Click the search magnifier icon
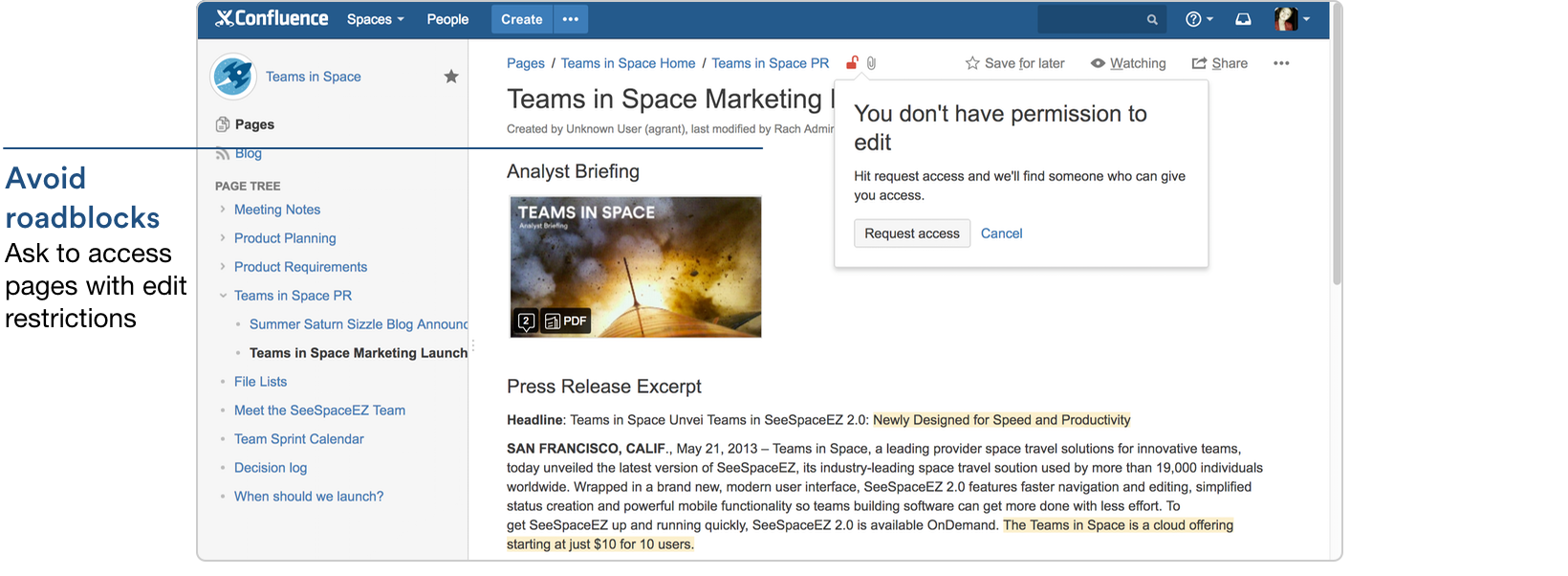The width and height of the screenshot is (1568, 576). pos(1152,19)
